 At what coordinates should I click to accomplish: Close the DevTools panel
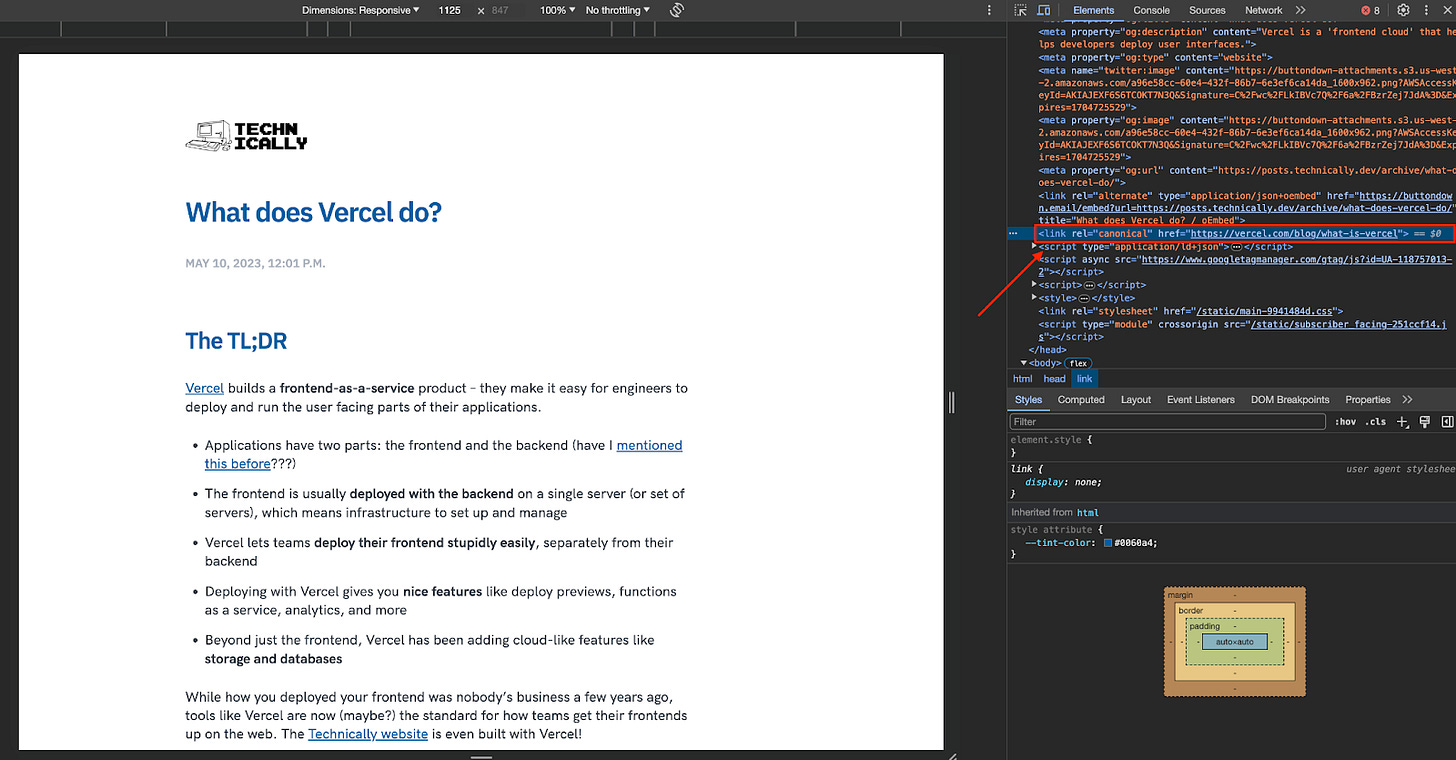(1447, 10)
